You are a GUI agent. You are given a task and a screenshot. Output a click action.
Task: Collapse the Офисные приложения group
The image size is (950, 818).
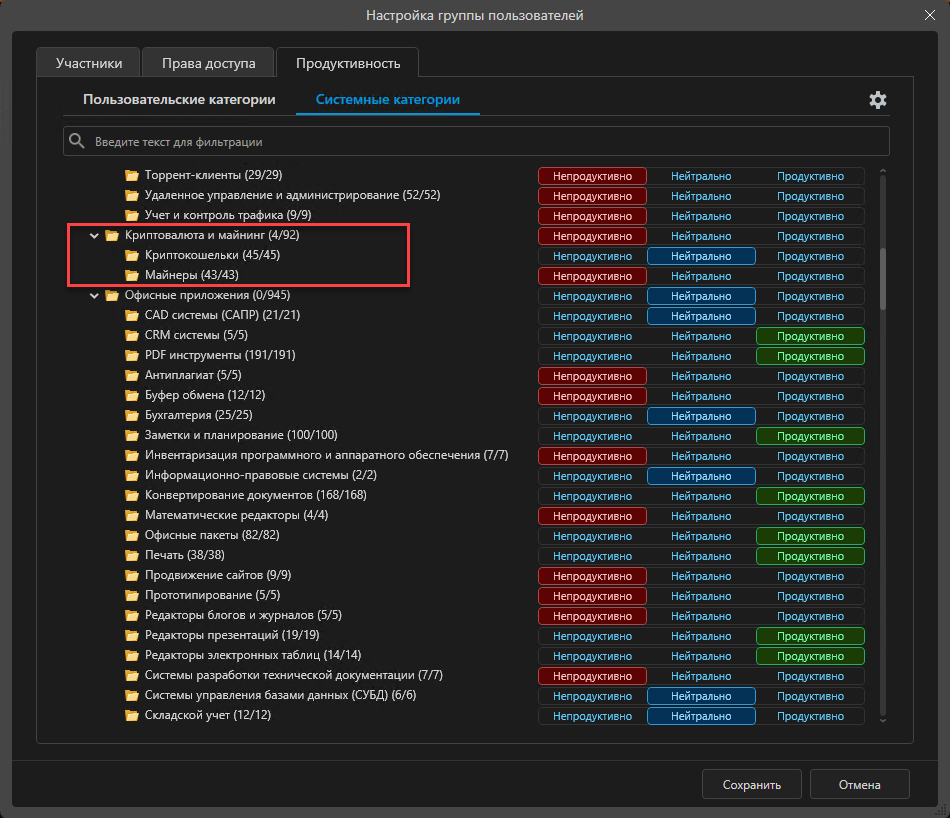94,296
